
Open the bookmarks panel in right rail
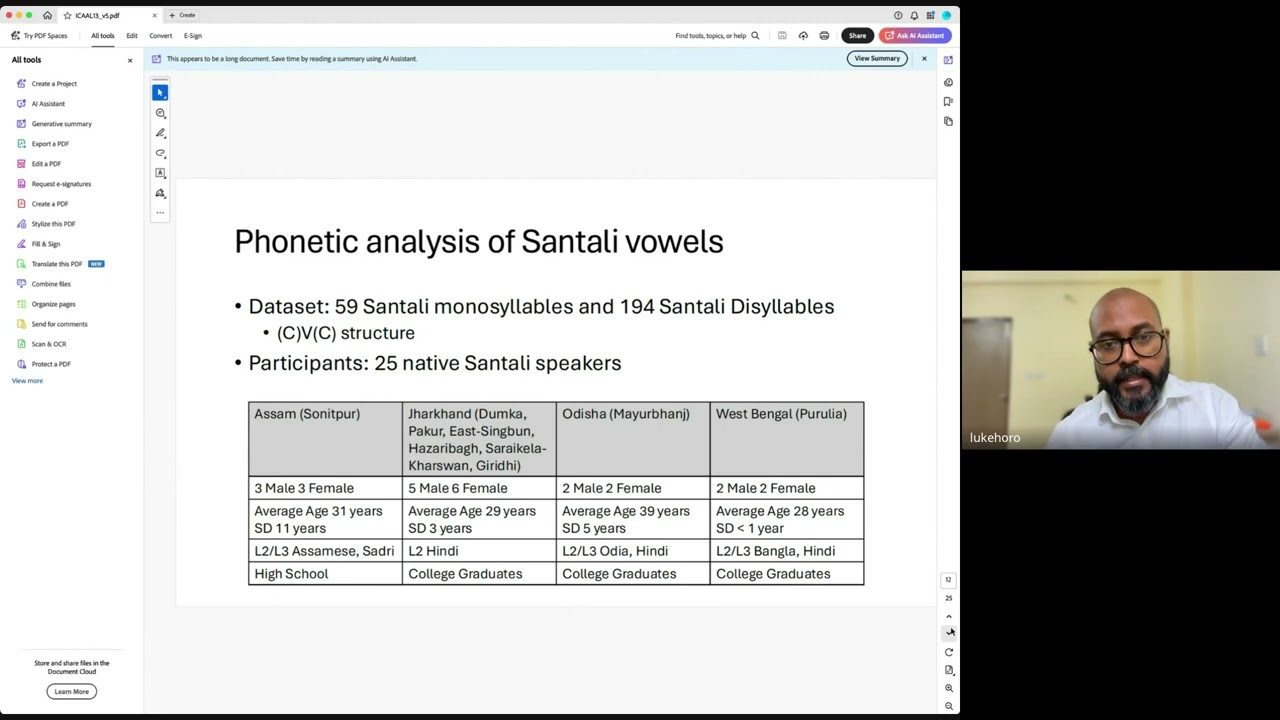pos(948,101)
